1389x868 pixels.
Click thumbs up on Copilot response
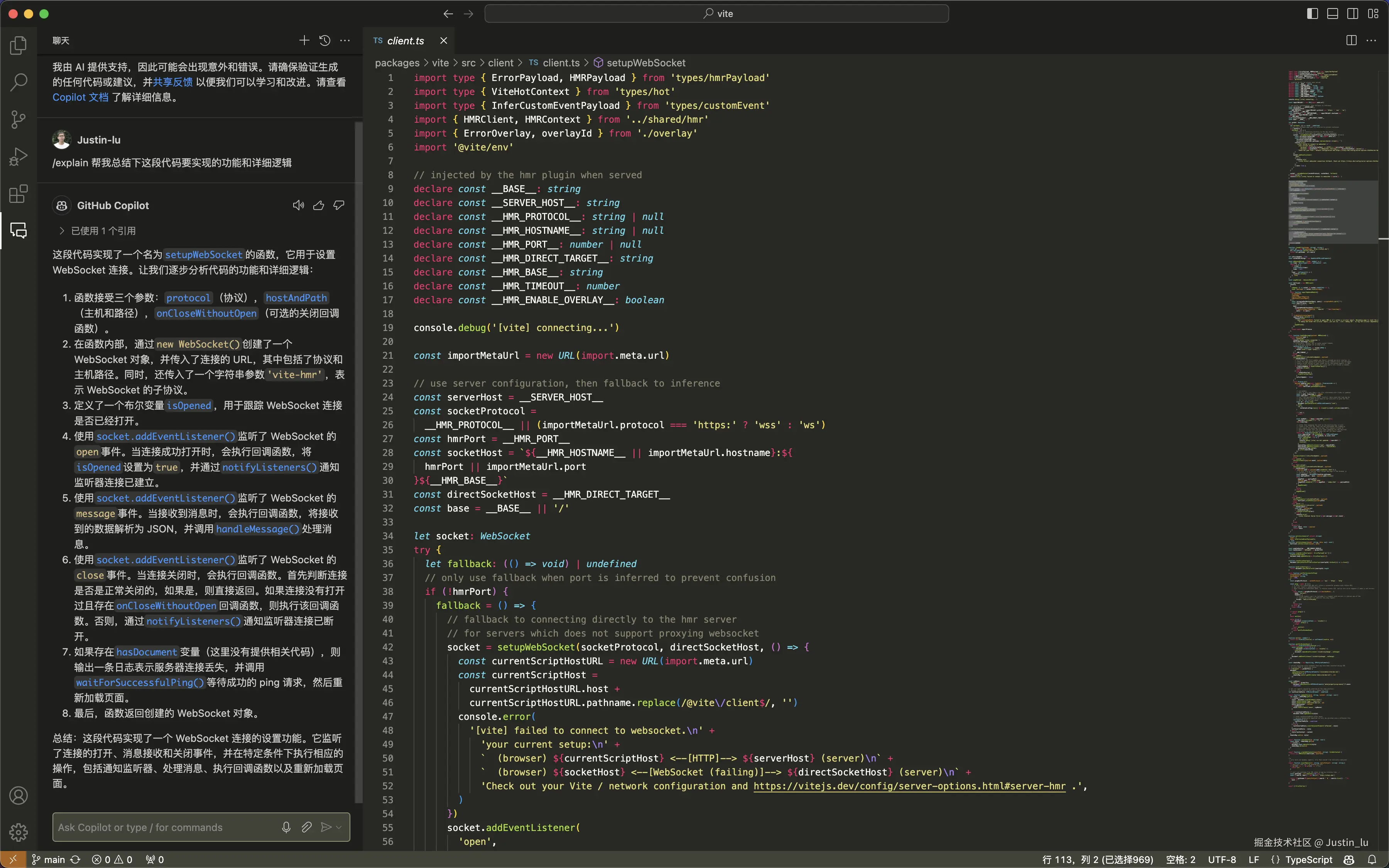(x=319, y=206)
